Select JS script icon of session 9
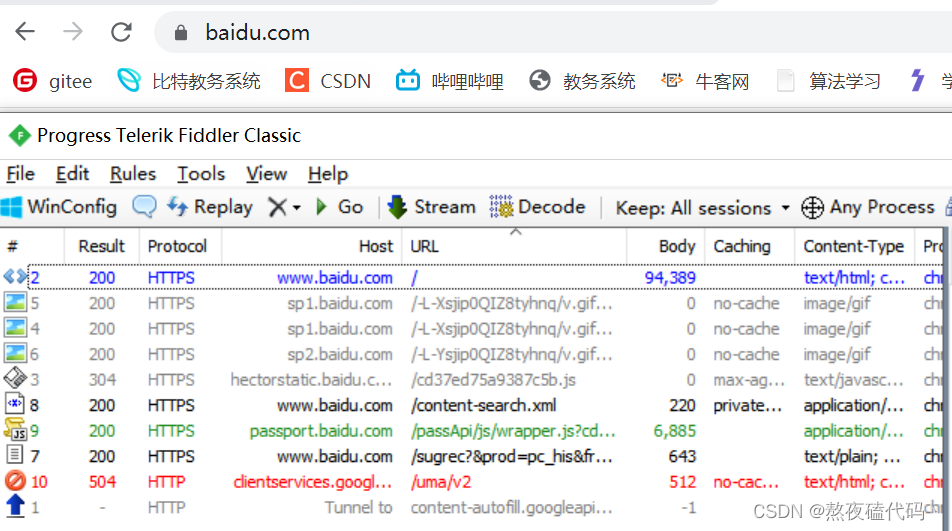 (15, 430)
